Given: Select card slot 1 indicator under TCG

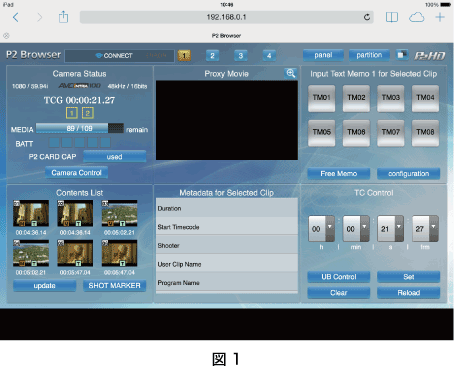Looking at the screenshot, I should pos(72,113).
